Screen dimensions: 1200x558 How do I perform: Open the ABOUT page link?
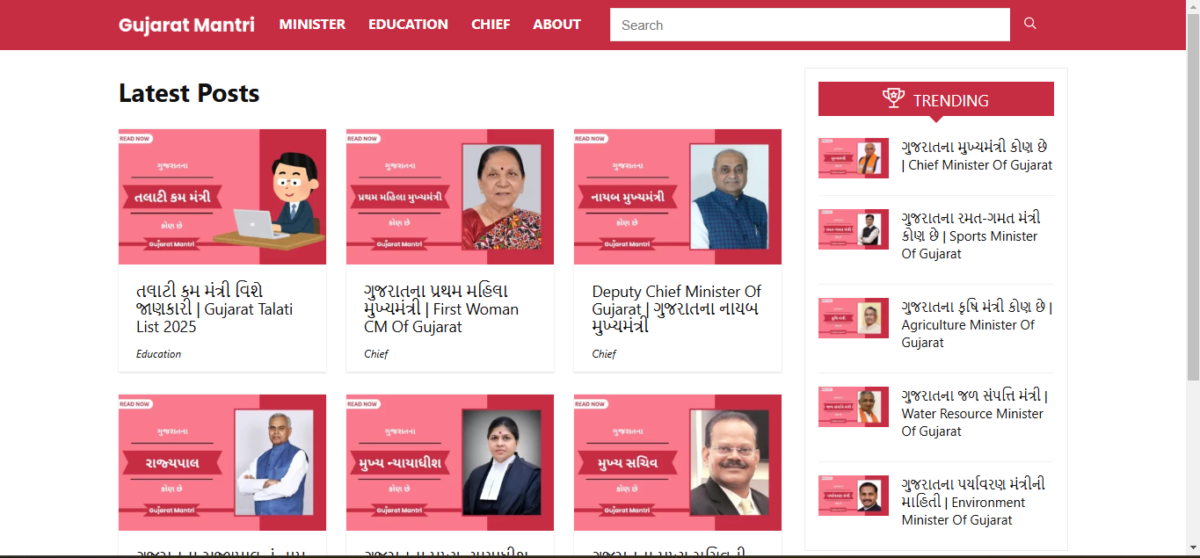557,24
